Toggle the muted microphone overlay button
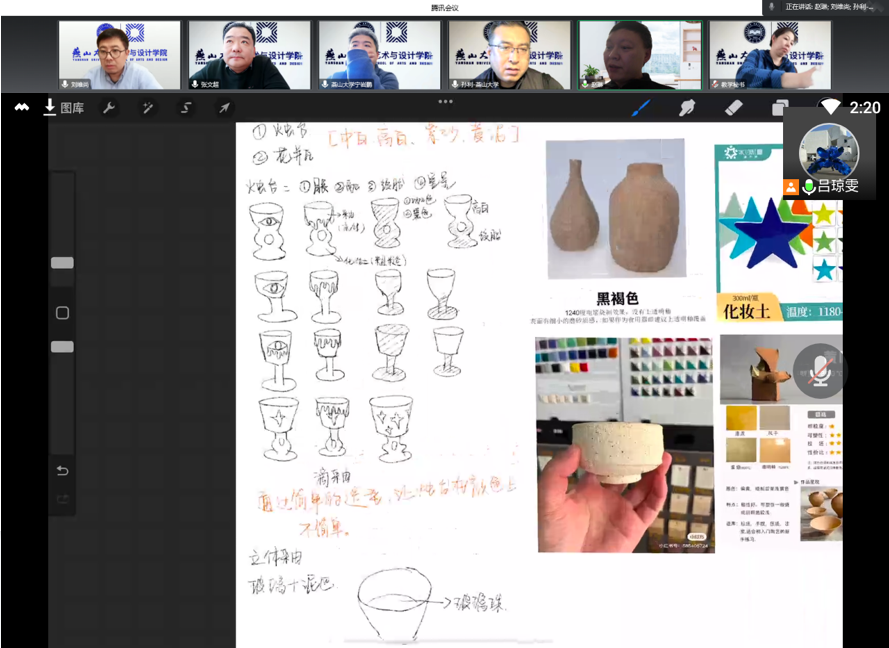This screenshot has height=648, width=889. [820, 370]
